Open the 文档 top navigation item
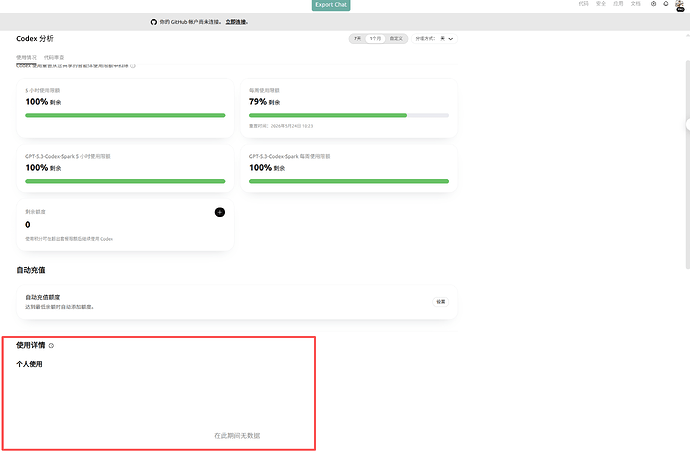This screenshot has height=459, width=690. [x=635, y=4]
